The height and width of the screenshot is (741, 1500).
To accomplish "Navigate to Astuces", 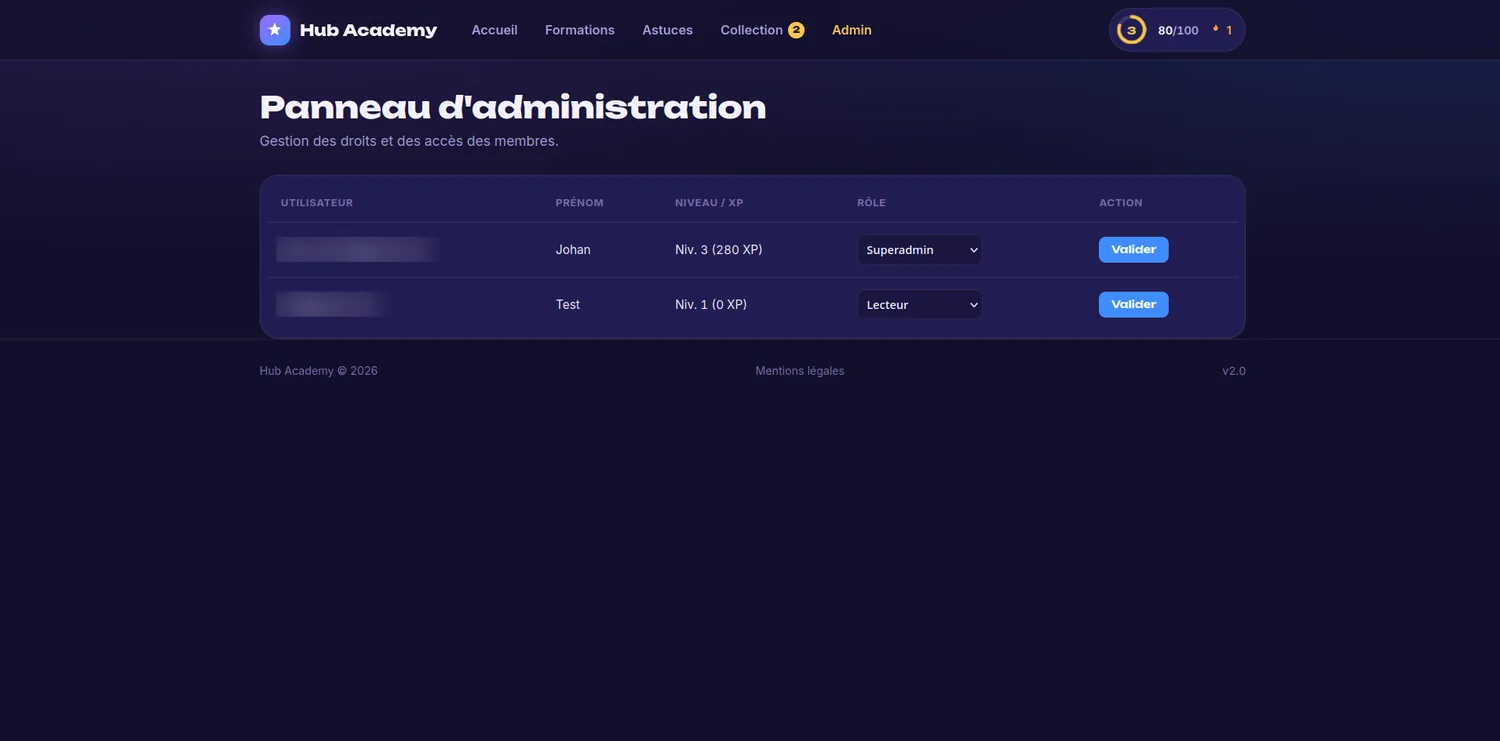I will [668, 30].
